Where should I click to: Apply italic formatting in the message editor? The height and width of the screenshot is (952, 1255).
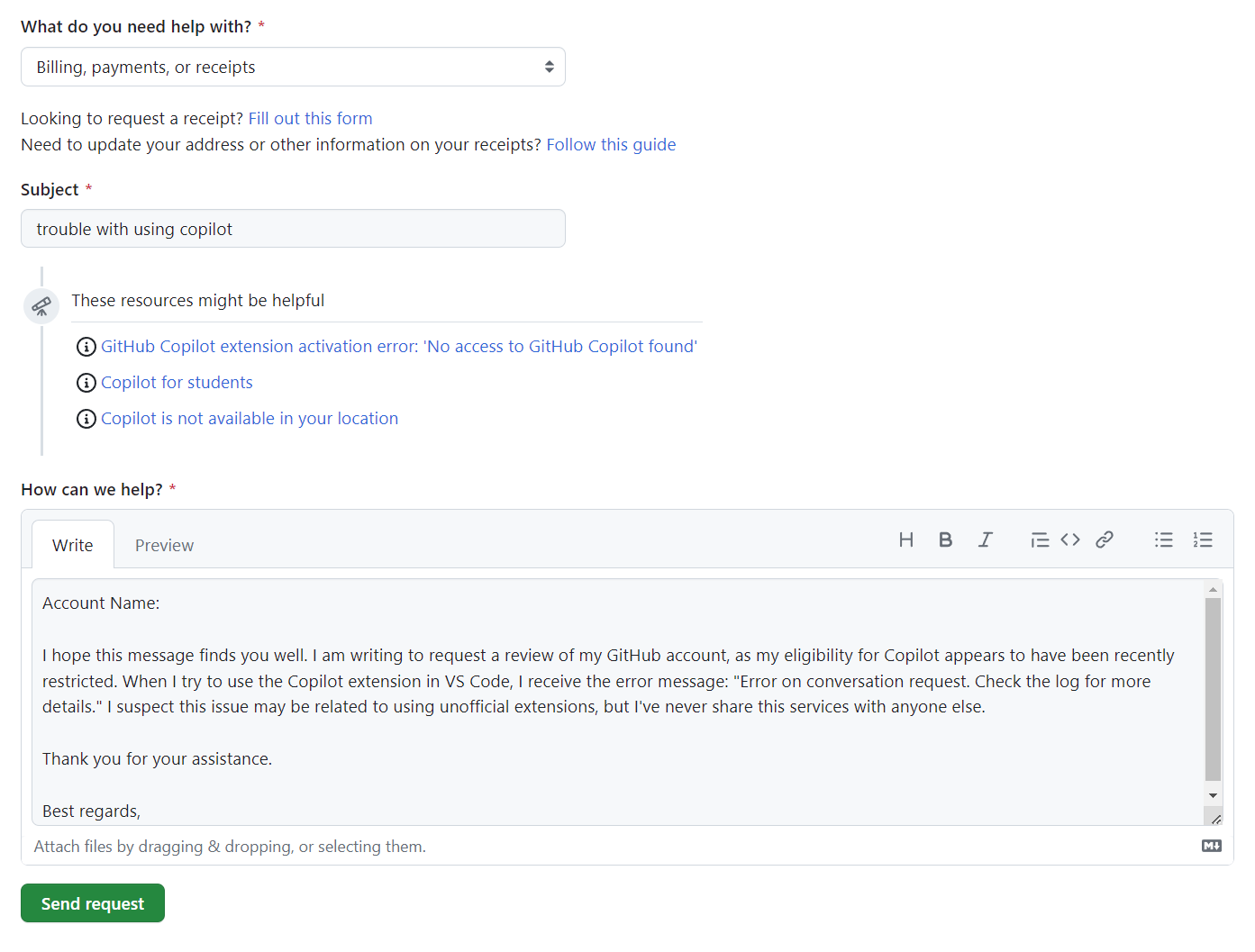985,539
